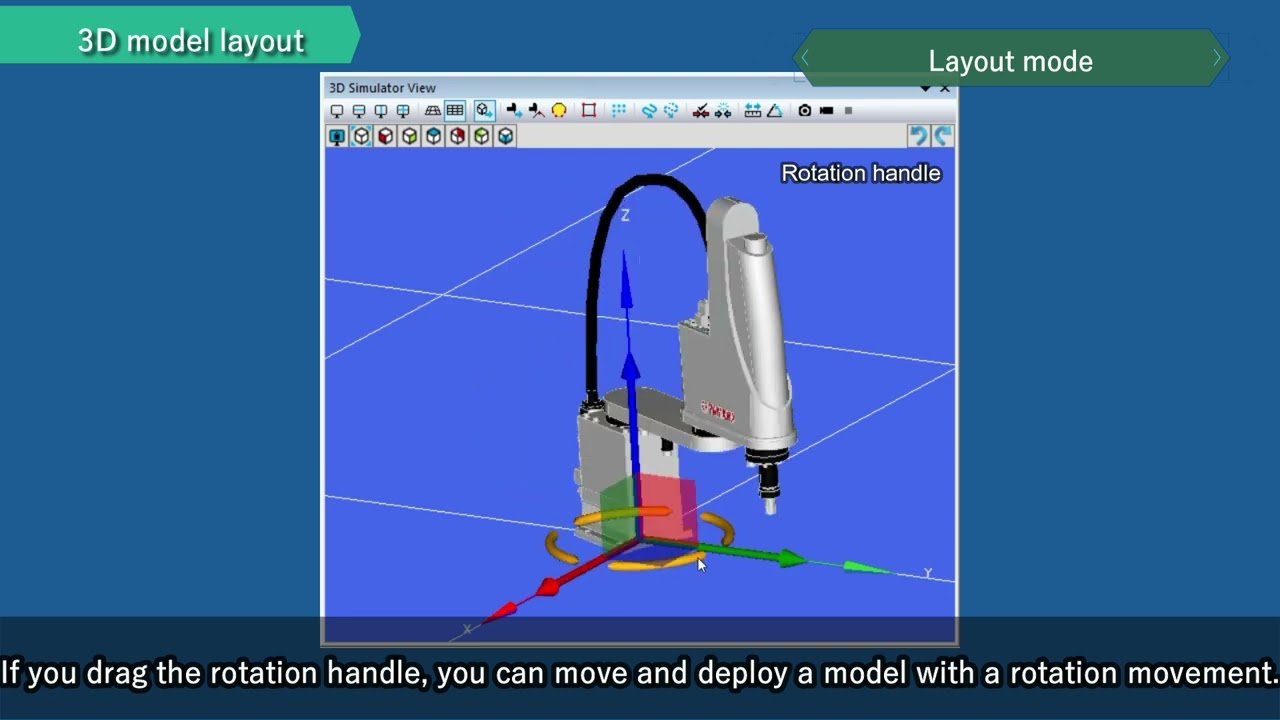
Task: Take a snapshot with the camera icon
Action: (x=804, y=111)
